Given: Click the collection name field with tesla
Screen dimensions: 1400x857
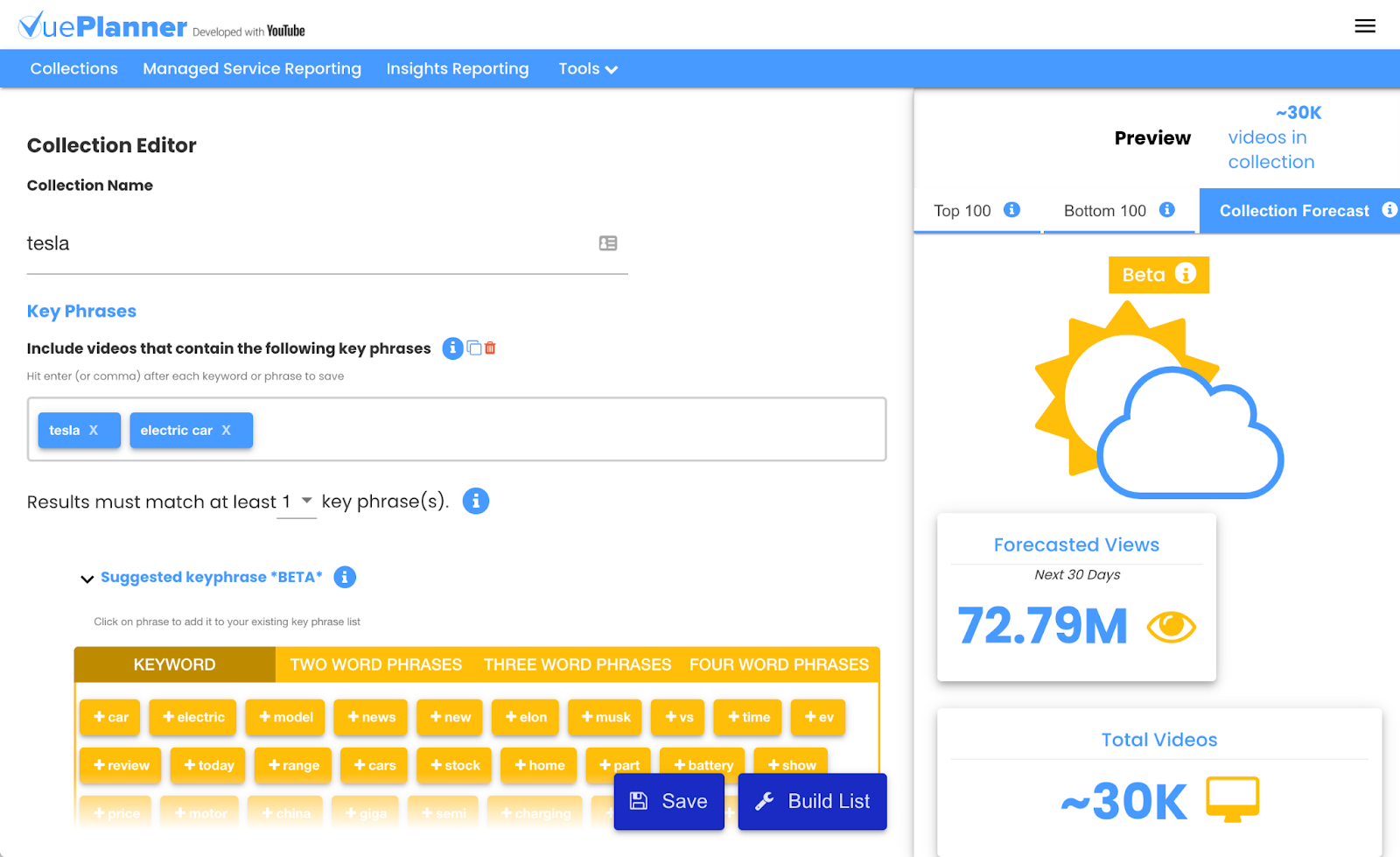Looking at the screenshot, I should coord(327,243).
